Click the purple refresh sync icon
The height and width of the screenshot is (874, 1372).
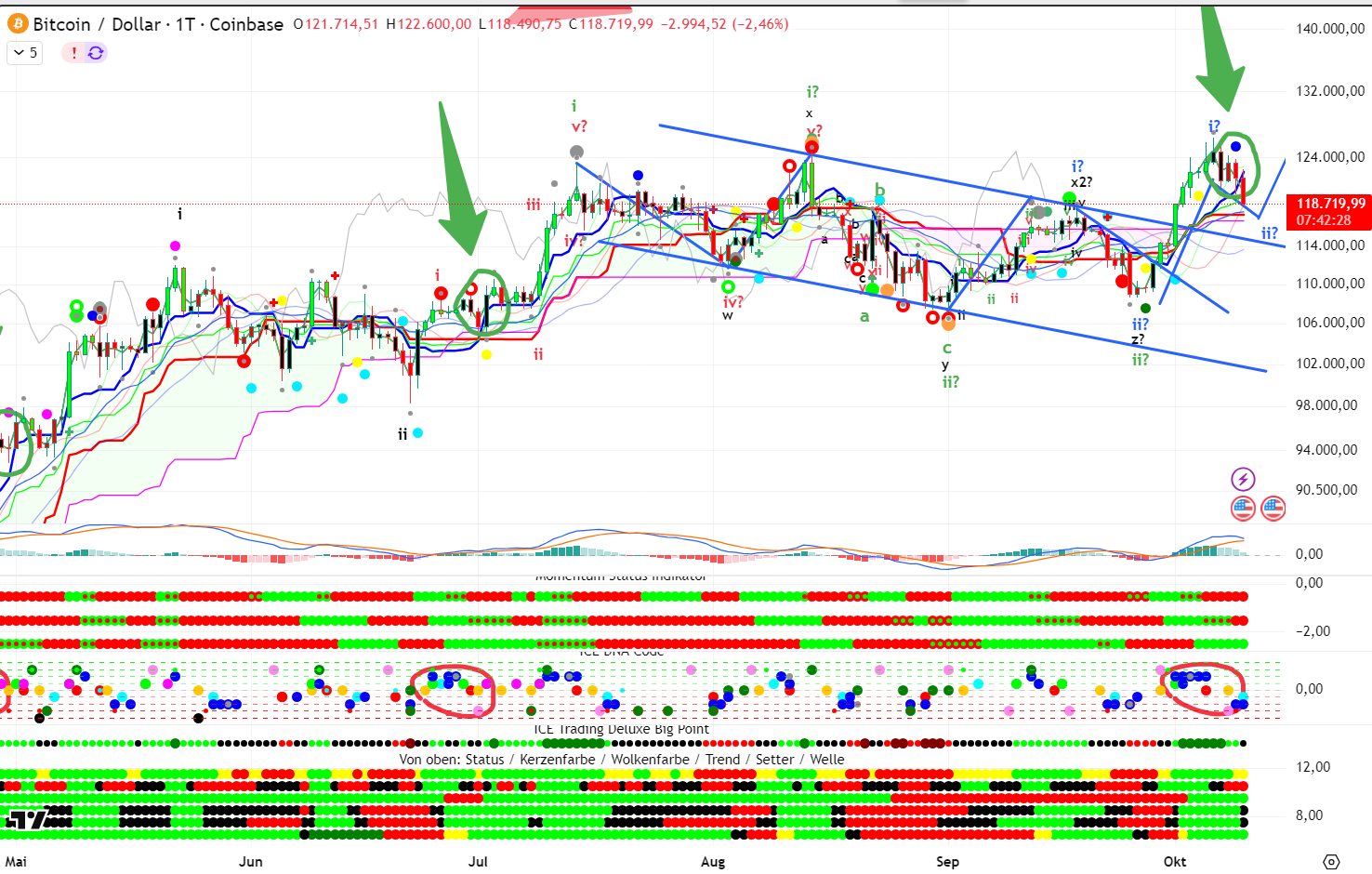pos(96,53)
